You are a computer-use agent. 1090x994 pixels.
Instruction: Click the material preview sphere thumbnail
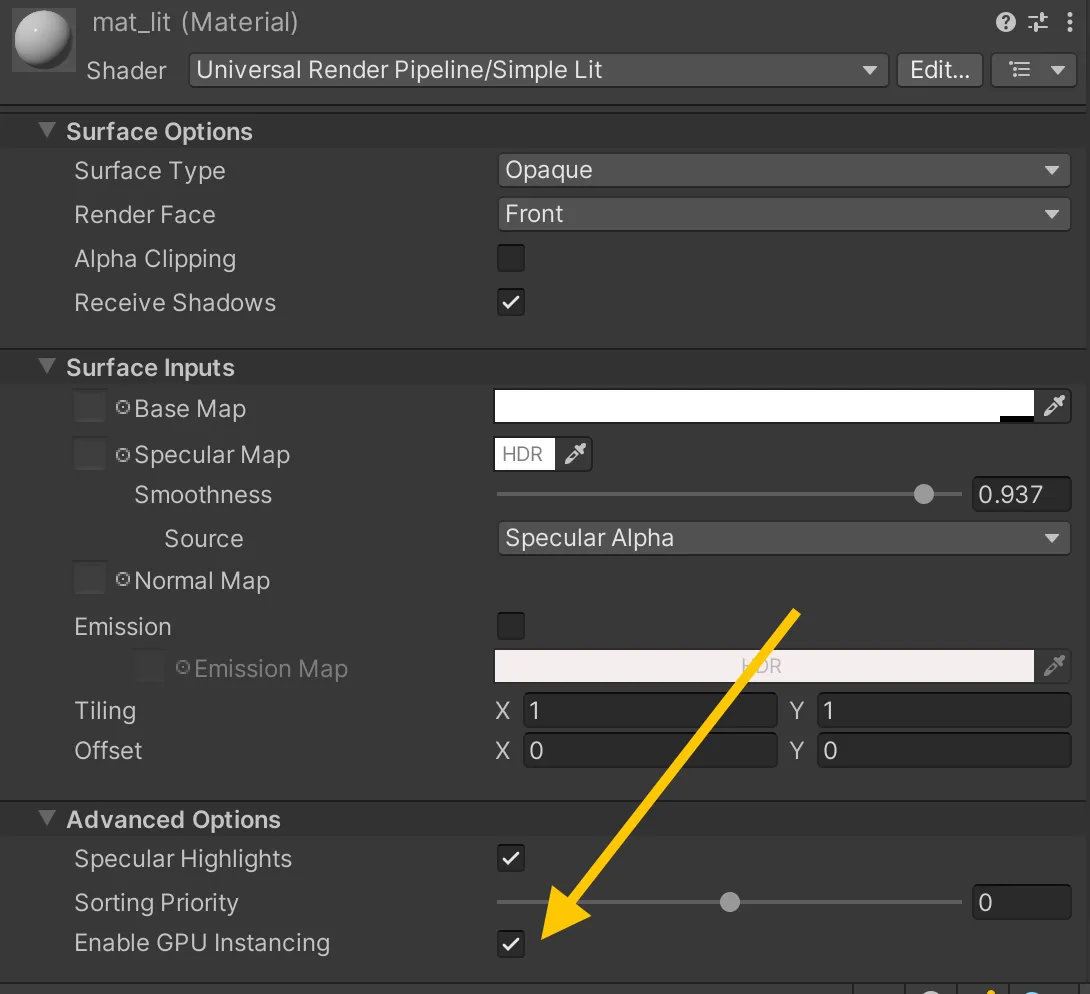tap(41, 40)
